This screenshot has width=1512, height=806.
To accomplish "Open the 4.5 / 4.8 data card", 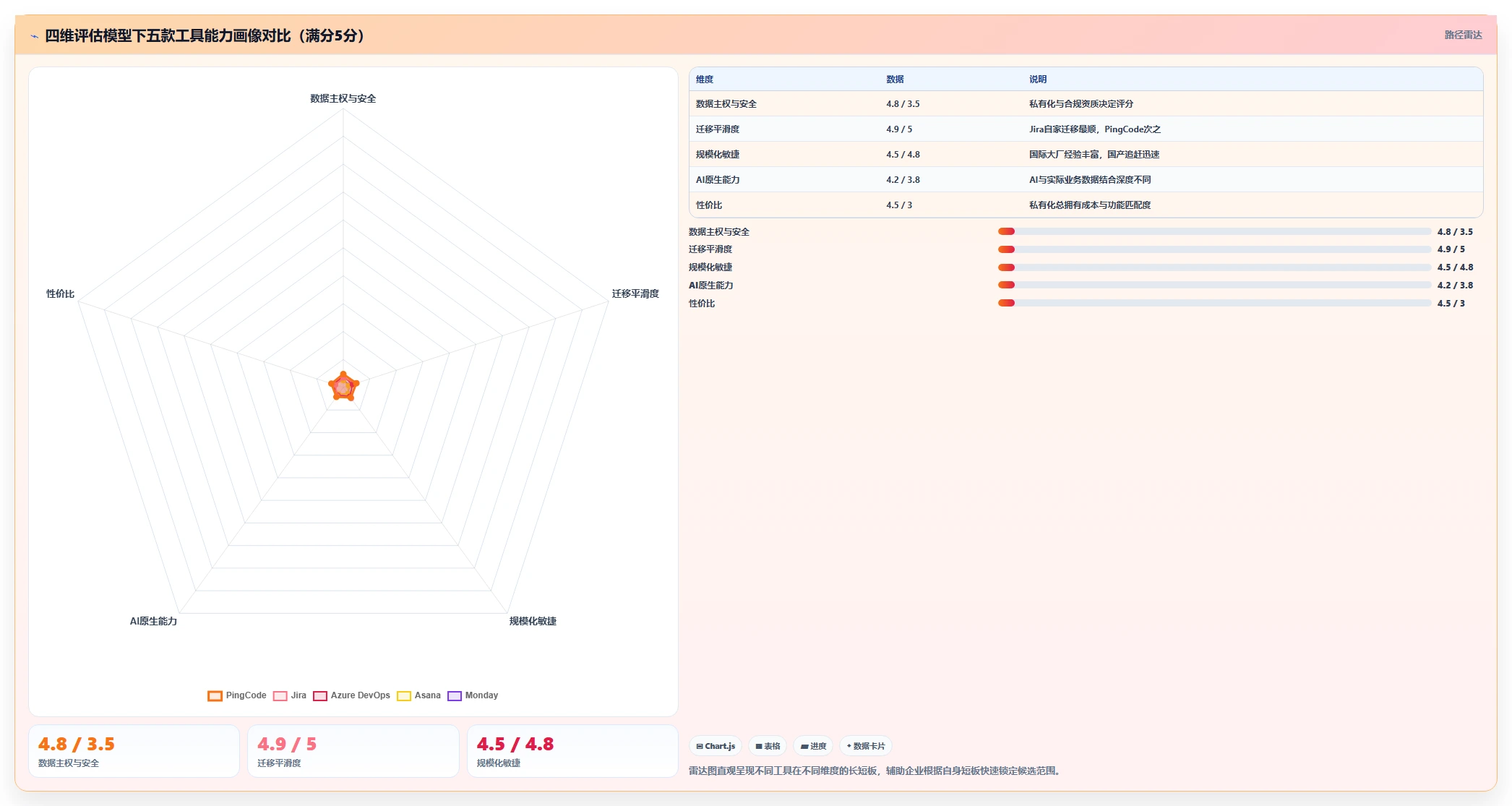I will point(572,751).
